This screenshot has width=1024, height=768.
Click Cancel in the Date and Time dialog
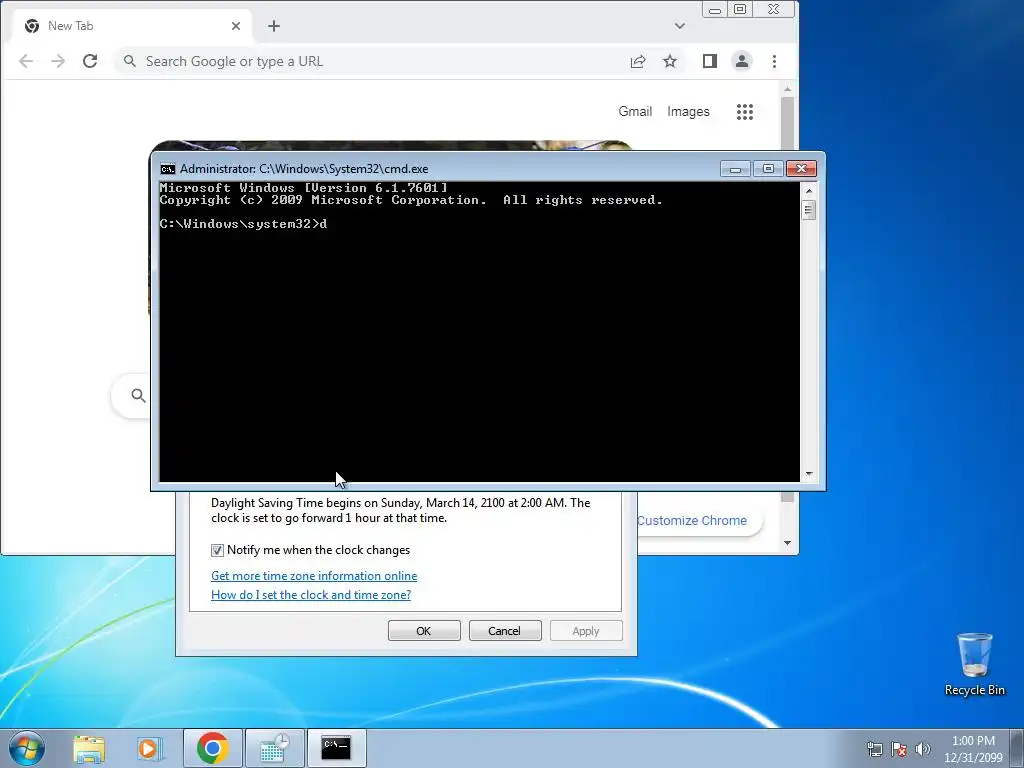coord(505,631)
